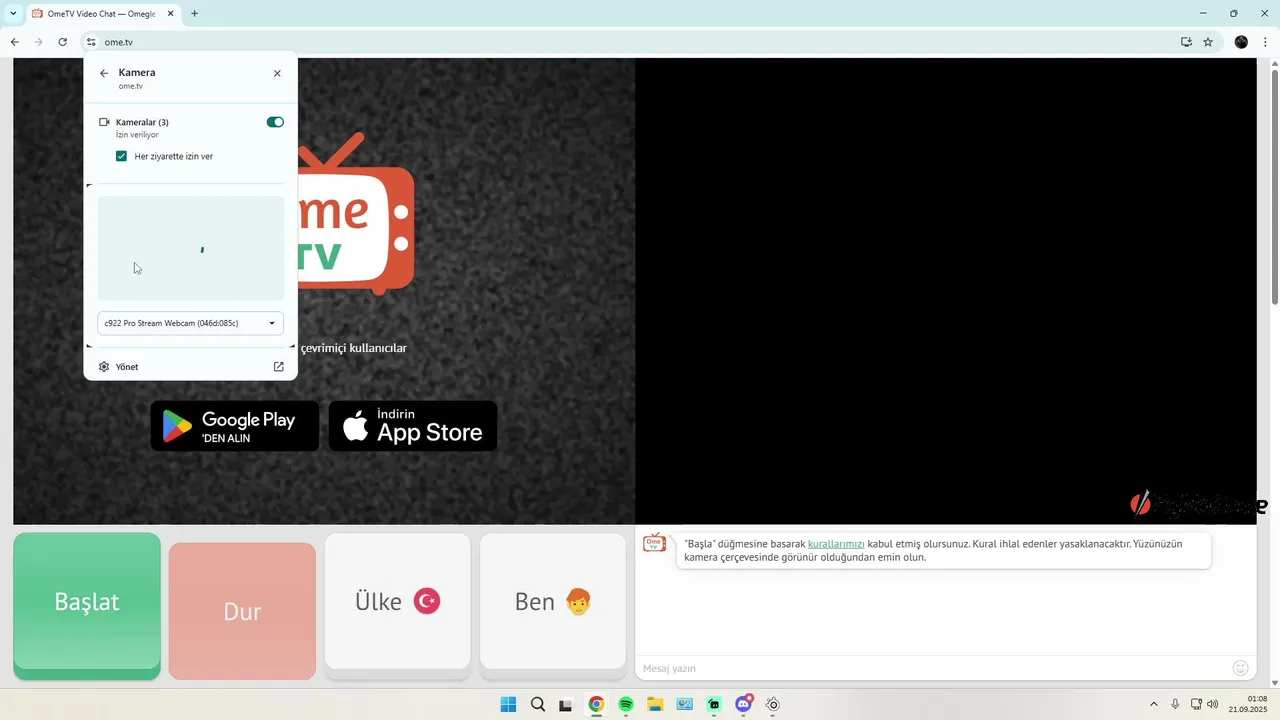Go back in the Kamera panel
Image resolution: width=1280 pixels, height=720 pixels.
104,73
